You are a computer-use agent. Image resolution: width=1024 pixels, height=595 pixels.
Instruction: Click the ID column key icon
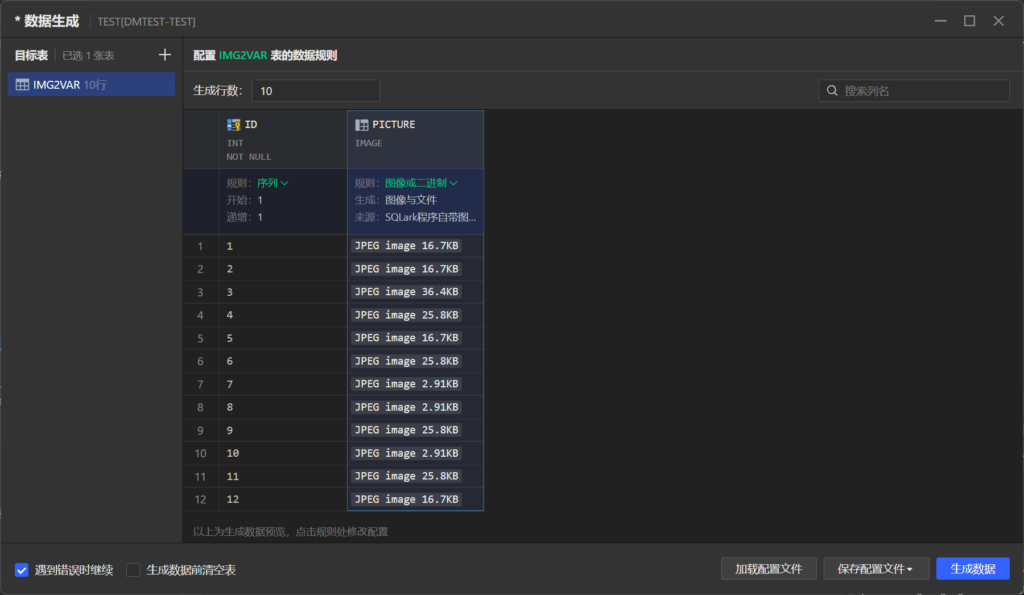coord(234,125)
